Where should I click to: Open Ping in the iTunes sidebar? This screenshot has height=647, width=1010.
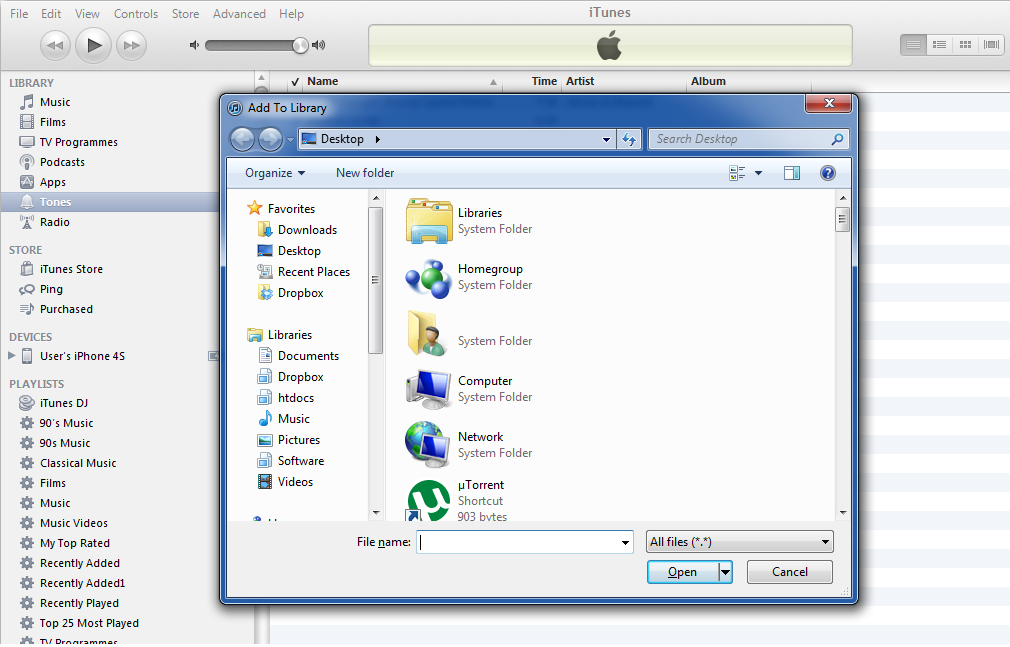tap(51, 289)
